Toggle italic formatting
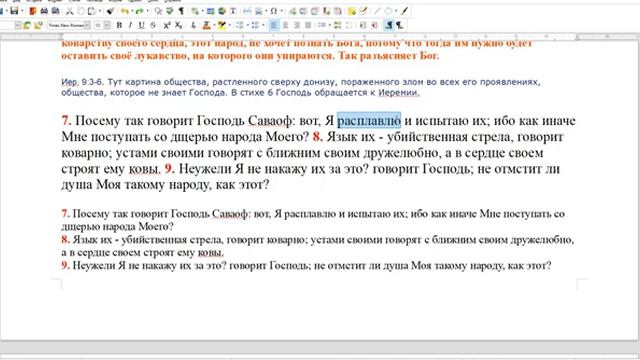The height and width of the screenshot is (360, 640). tap(130, 25)
